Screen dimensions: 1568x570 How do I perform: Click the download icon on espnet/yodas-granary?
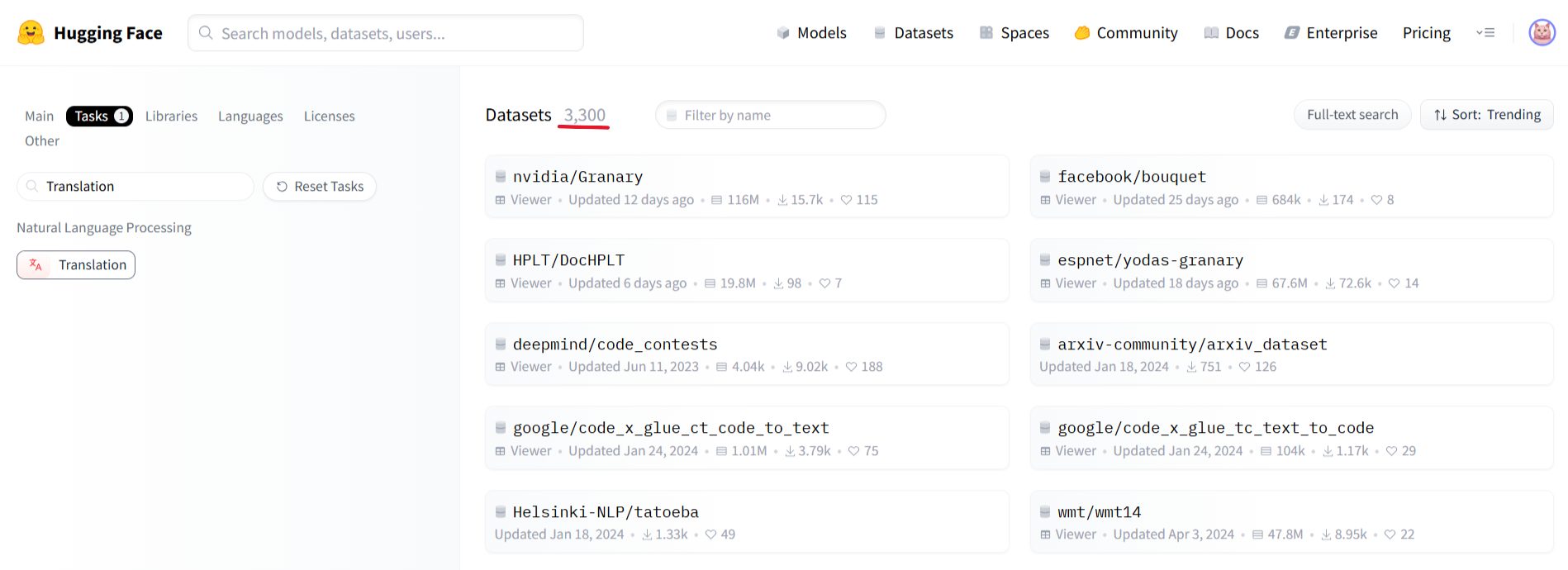(1330, 283)
